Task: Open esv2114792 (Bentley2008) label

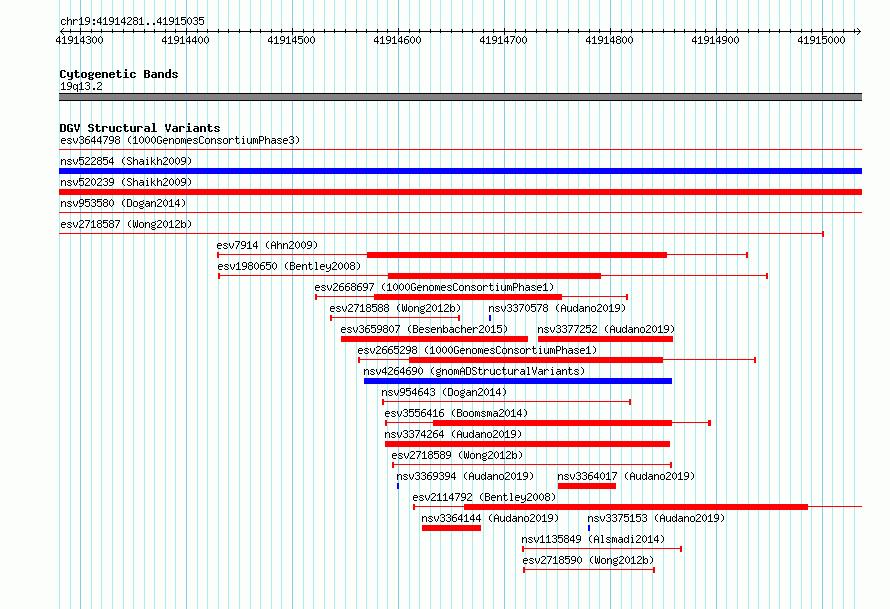Action: [x=484, y=497]
